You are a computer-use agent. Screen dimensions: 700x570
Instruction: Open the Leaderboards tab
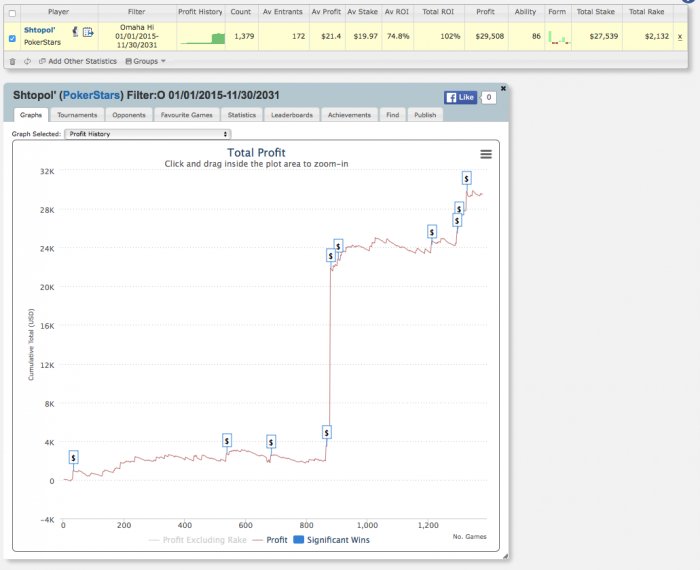tap(291, 115)
